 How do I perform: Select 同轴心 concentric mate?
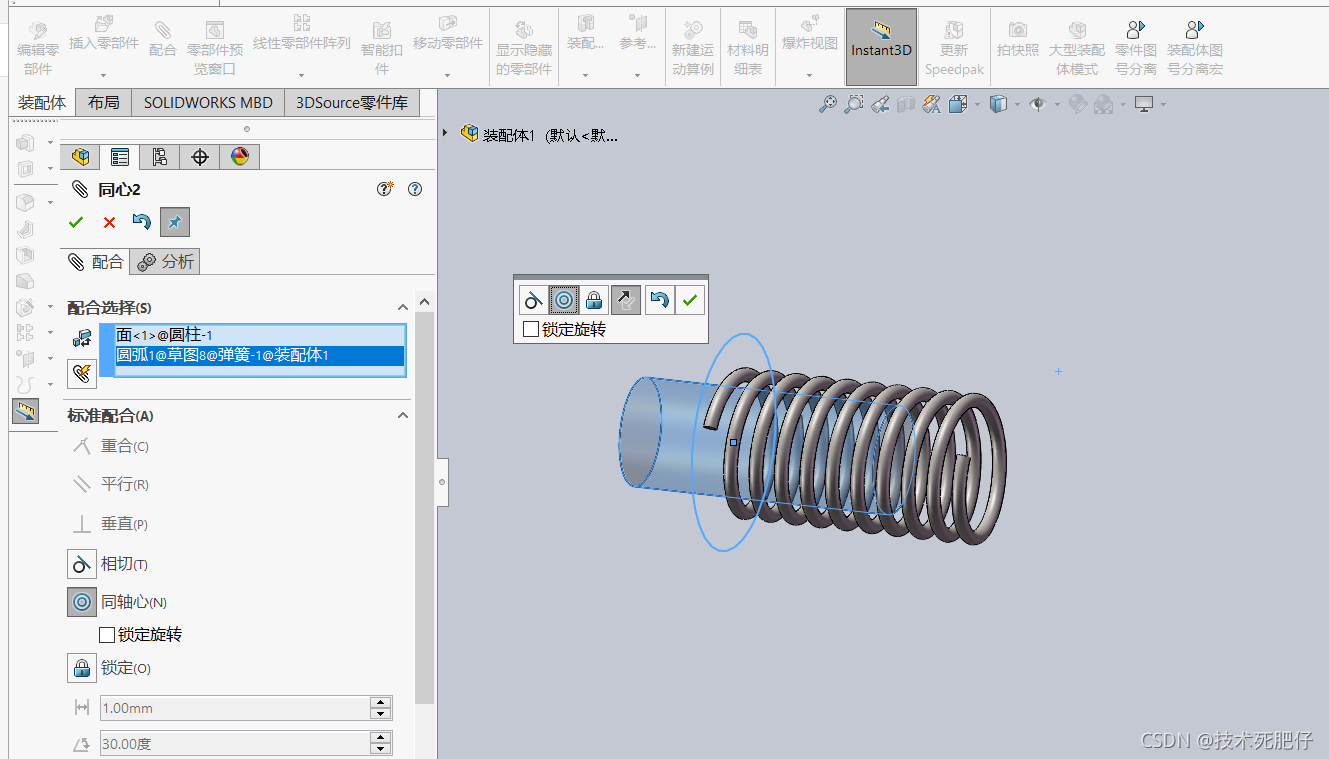click(117, 602)
